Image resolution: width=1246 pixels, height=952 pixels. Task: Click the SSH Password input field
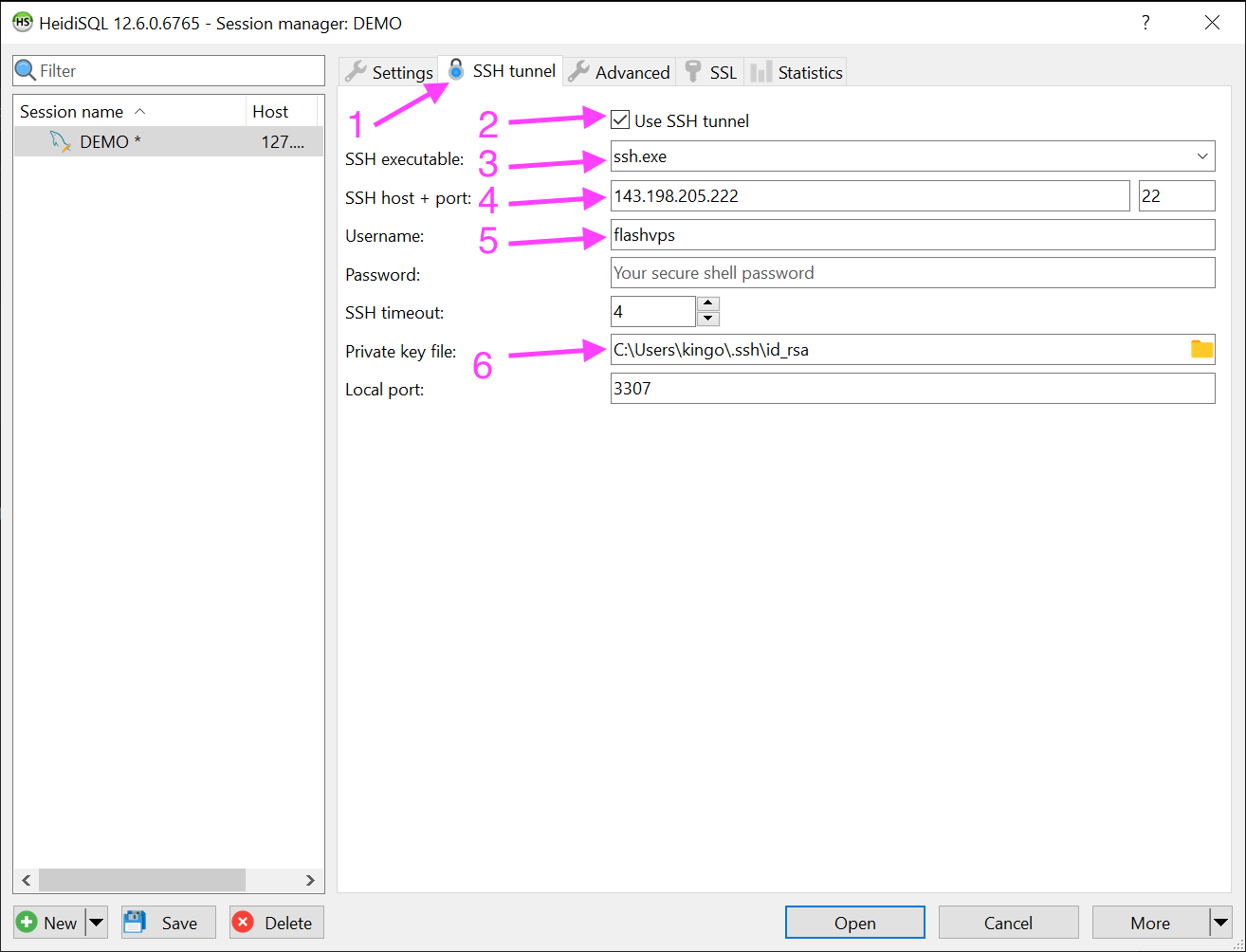coord(911,273)
